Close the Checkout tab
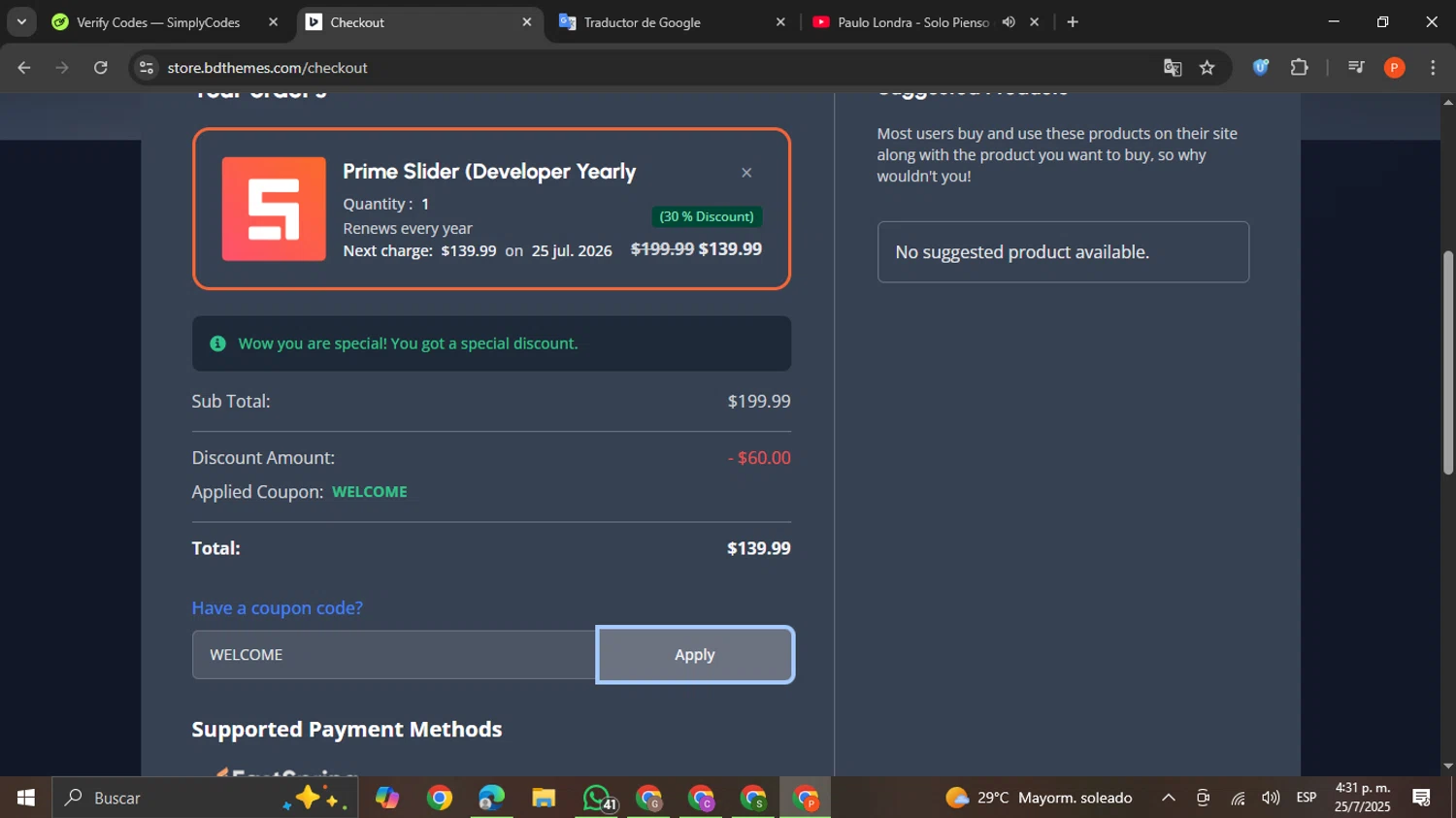The image size is (1456, 818). (527, 22)
